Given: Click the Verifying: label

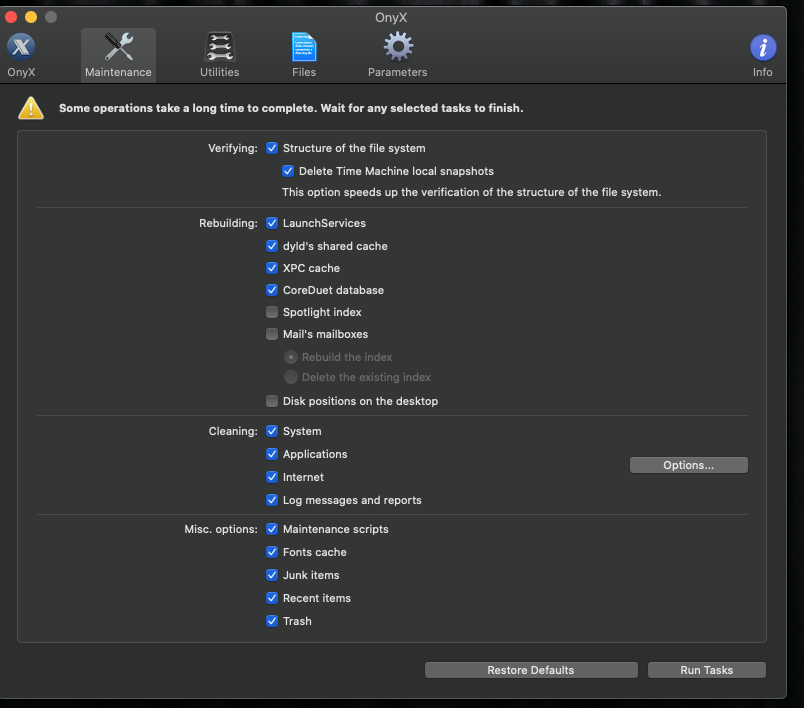Looking at the screenshot, I should click(x=233, y=148).
